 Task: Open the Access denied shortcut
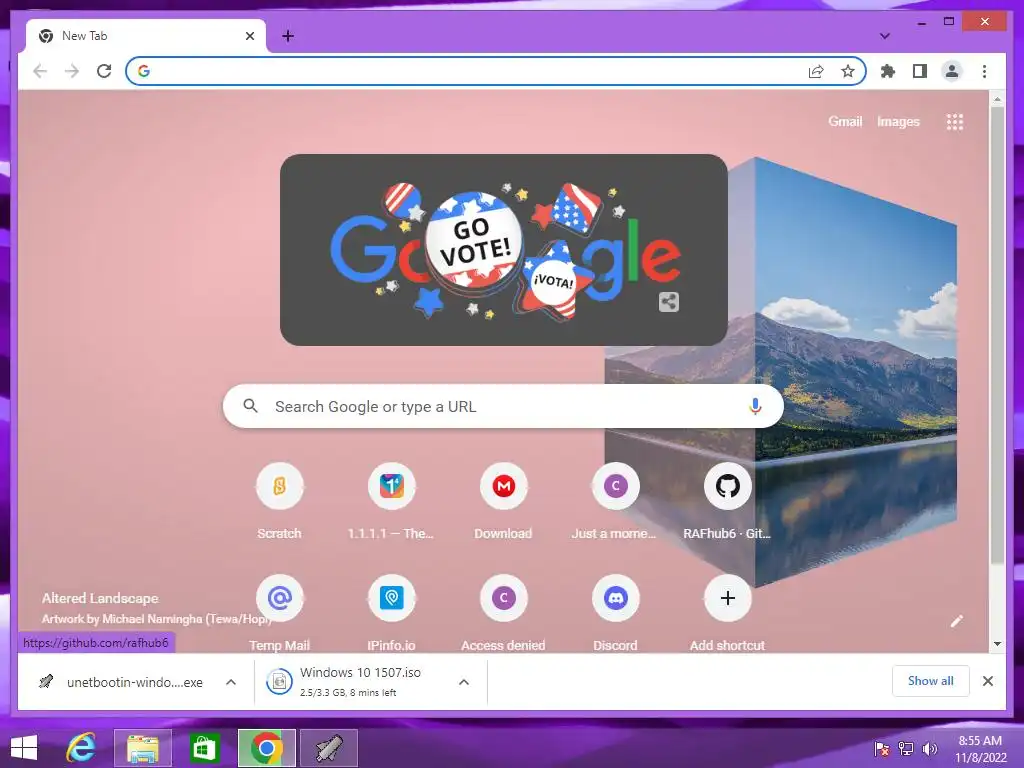pos(504,613)
